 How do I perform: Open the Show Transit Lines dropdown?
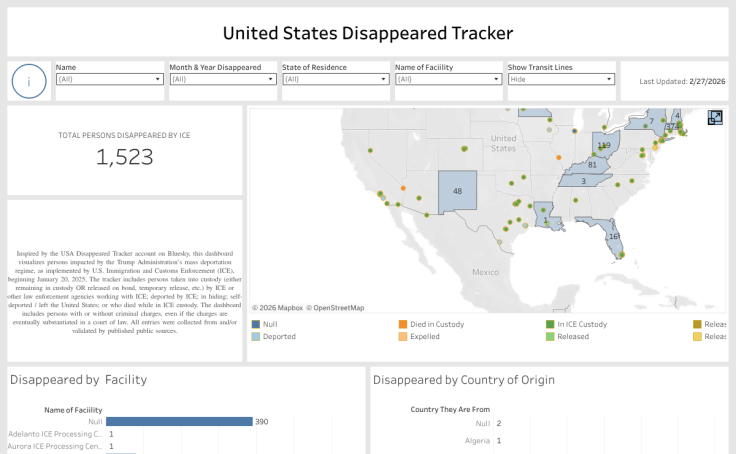561,79
